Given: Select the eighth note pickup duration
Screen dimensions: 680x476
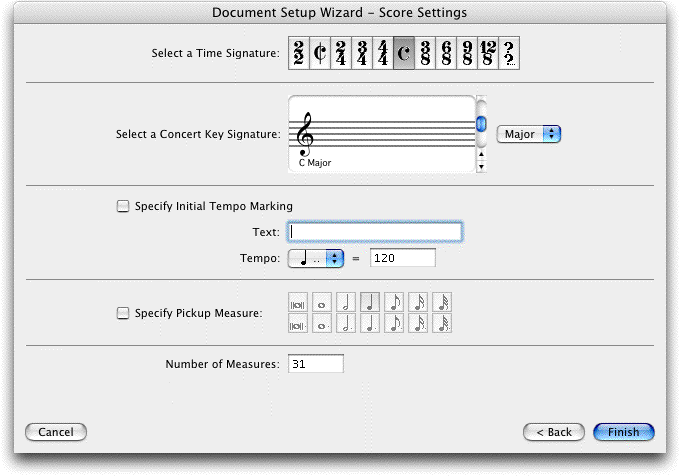Looking at the screenshot, I should [394, 303].
